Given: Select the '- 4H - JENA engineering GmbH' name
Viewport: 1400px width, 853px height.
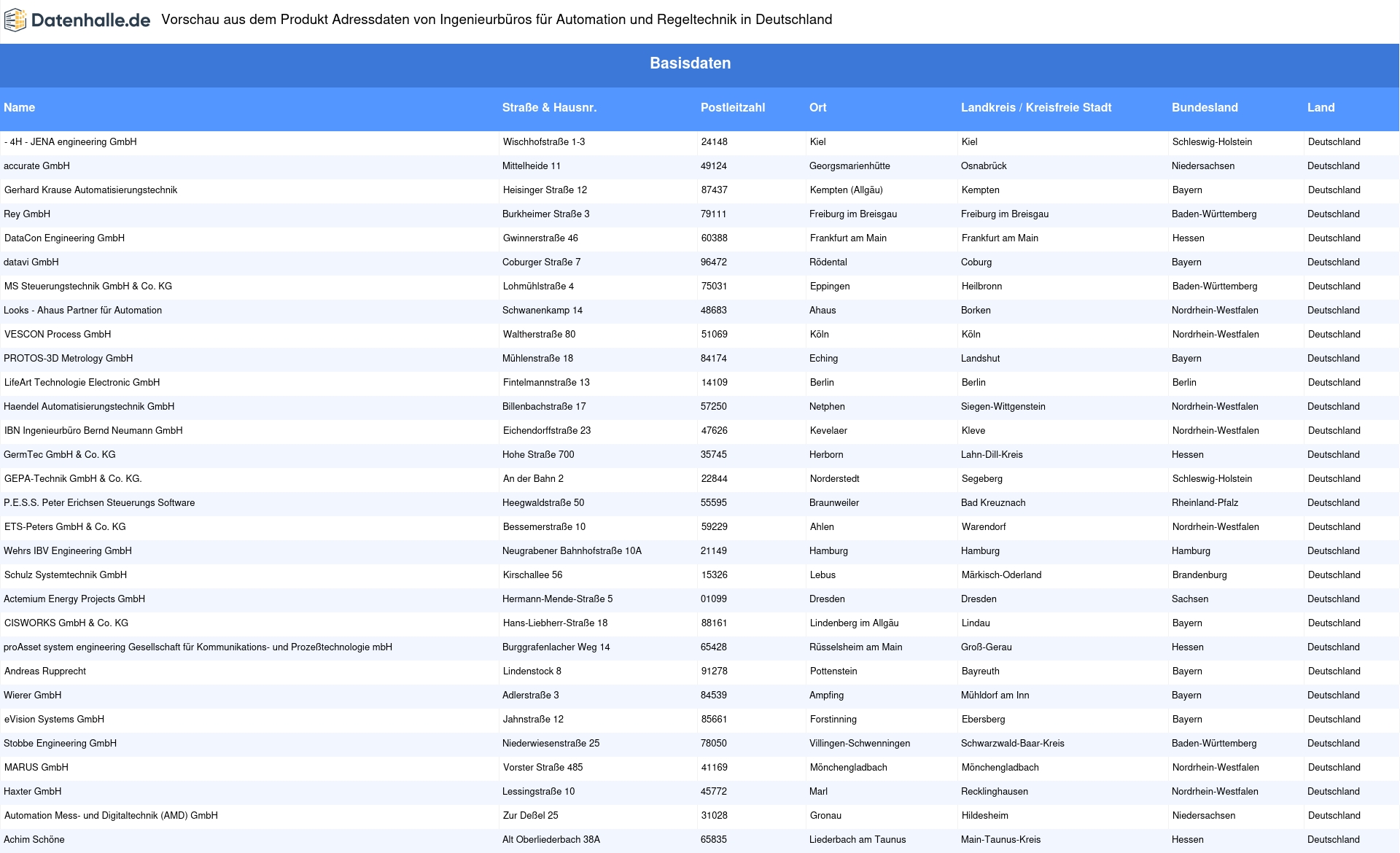Looking at the screenshot, I should point(71,142).
